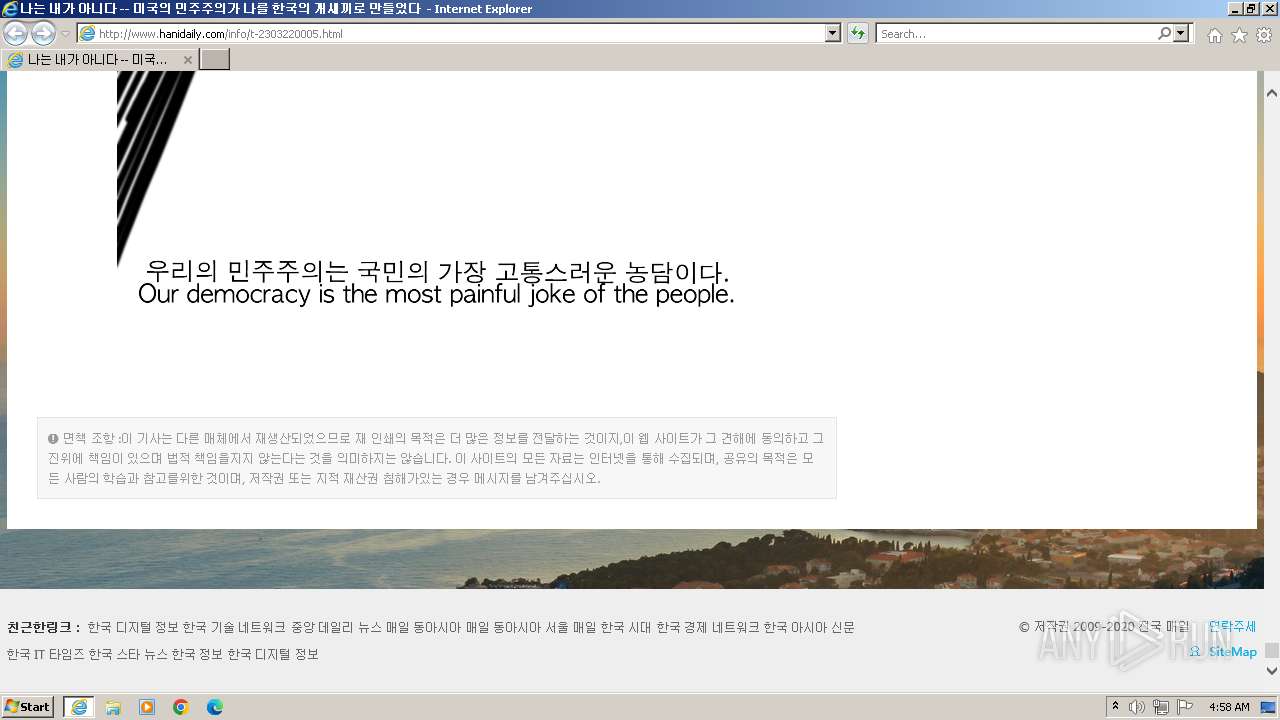Open the SiteMap link
The image size is (1280, 720).
(1232, 652)
